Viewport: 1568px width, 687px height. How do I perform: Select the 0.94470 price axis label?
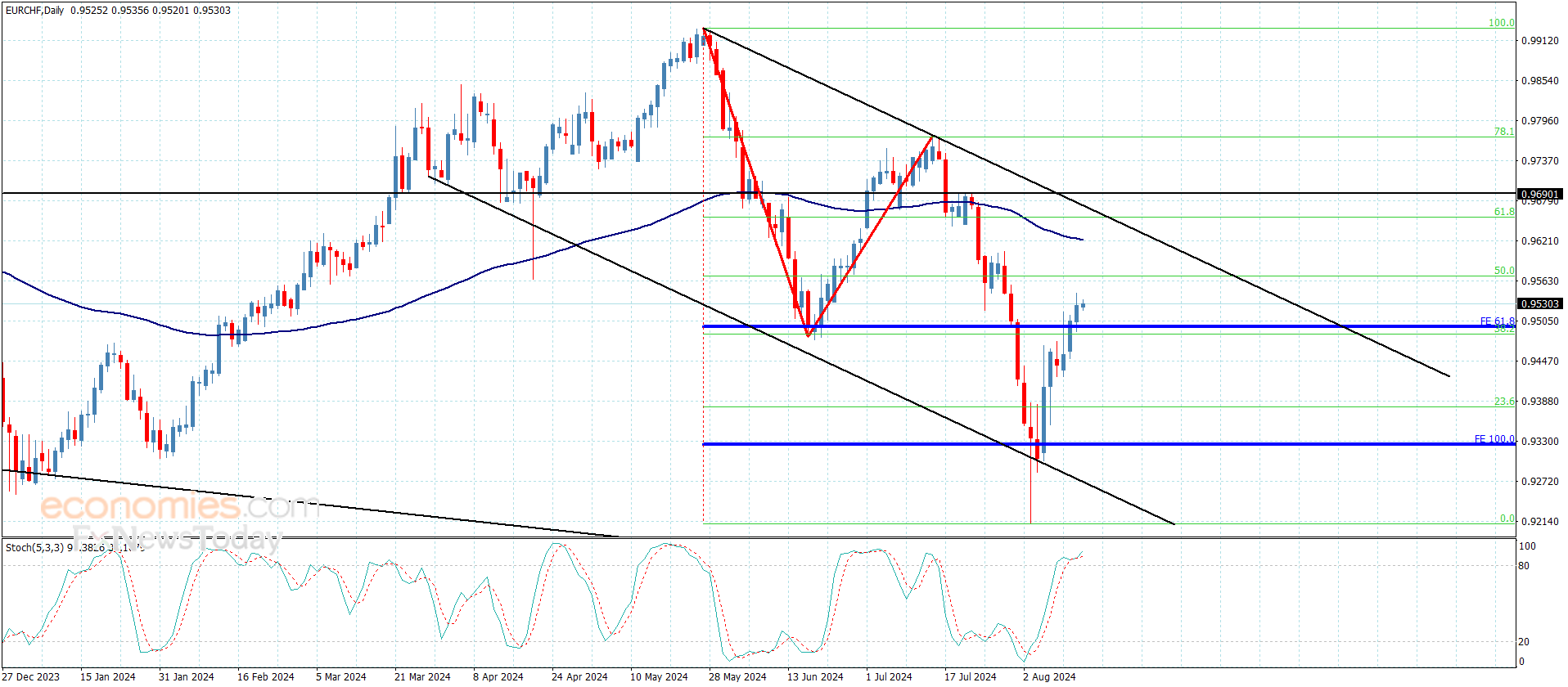tap(1539, 361)
